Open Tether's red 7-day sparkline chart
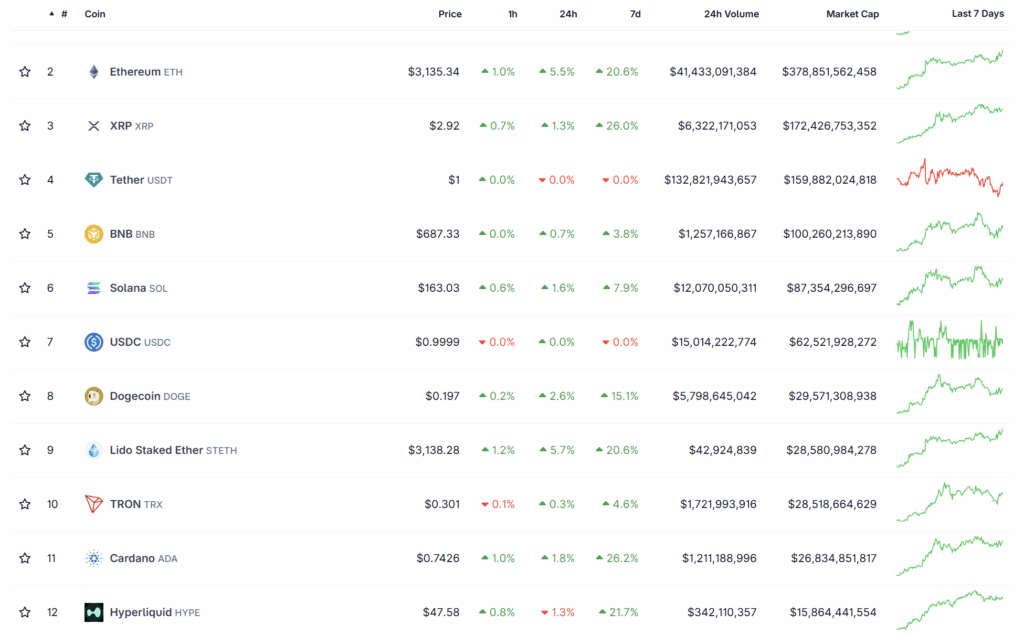Viewport: 1024px width, 635px height. coord(950,178)
